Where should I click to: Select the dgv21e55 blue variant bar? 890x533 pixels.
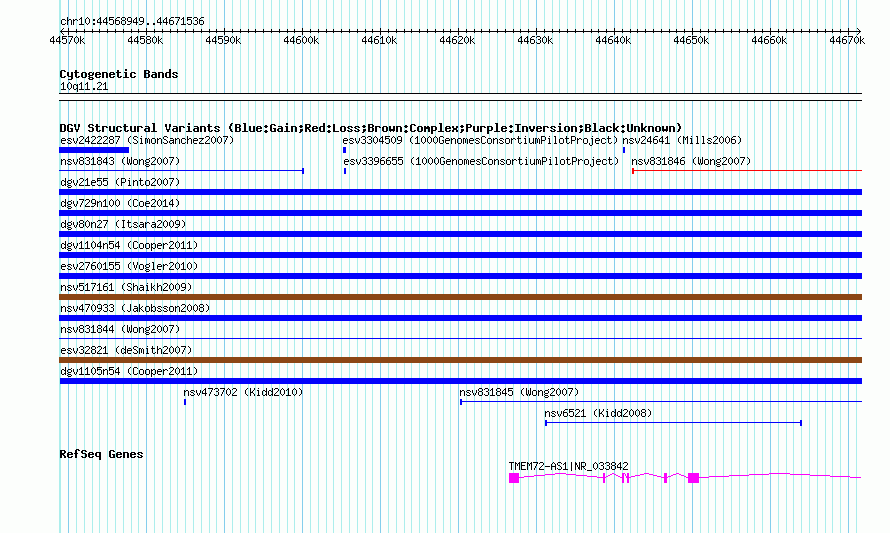pos(460,192)
